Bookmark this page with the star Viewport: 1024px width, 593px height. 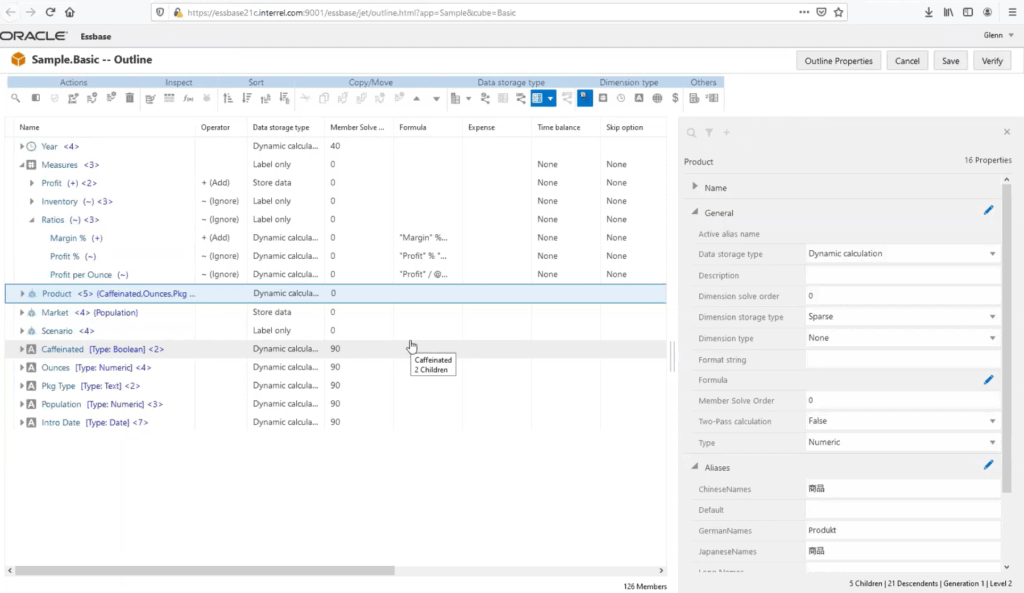click(839, 12)
